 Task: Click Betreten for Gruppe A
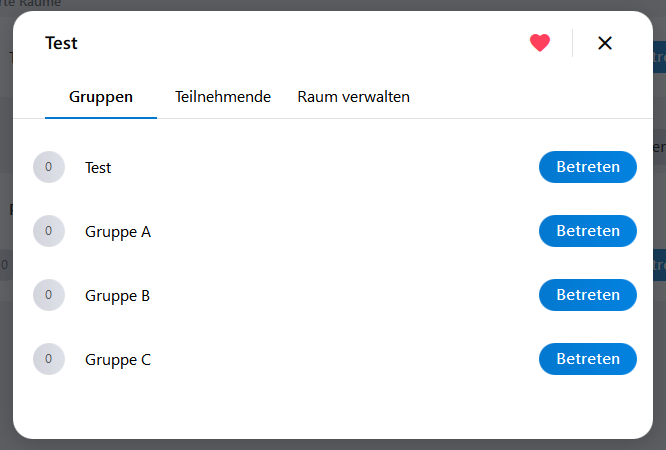click(588, 231)
